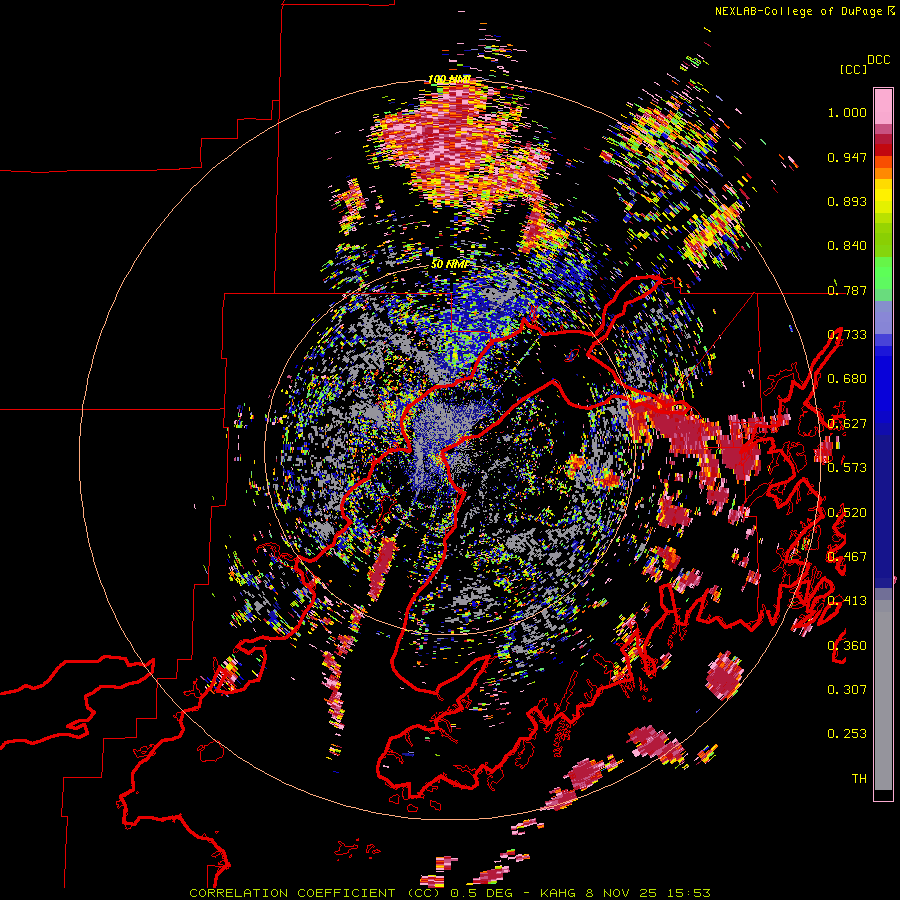Click the KAHG station identifier
This screenshot has width=900, height=900.
[x=558, y=893]
